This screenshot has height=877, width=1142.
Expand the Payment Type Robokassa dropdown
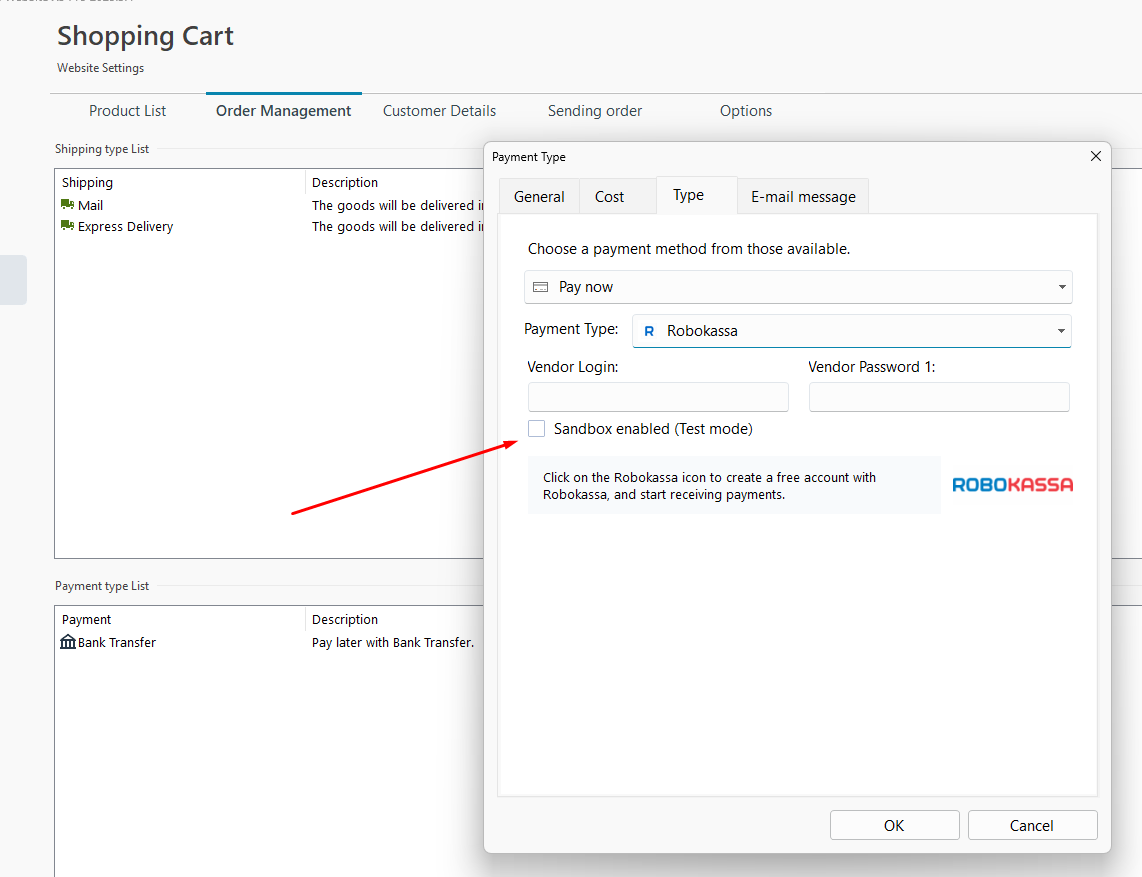[x=1060, y=331]
